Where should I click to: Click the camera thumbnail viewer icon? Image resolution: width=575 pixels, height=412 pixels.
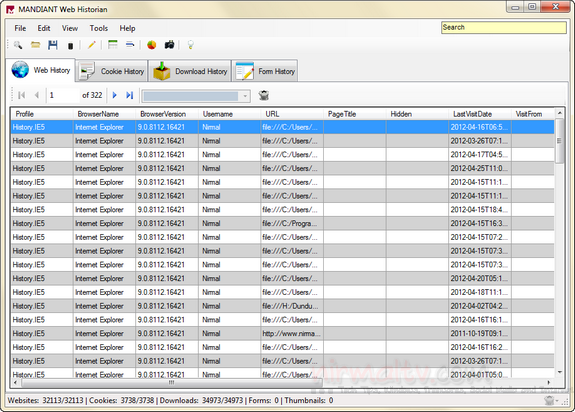pos(169,45)
